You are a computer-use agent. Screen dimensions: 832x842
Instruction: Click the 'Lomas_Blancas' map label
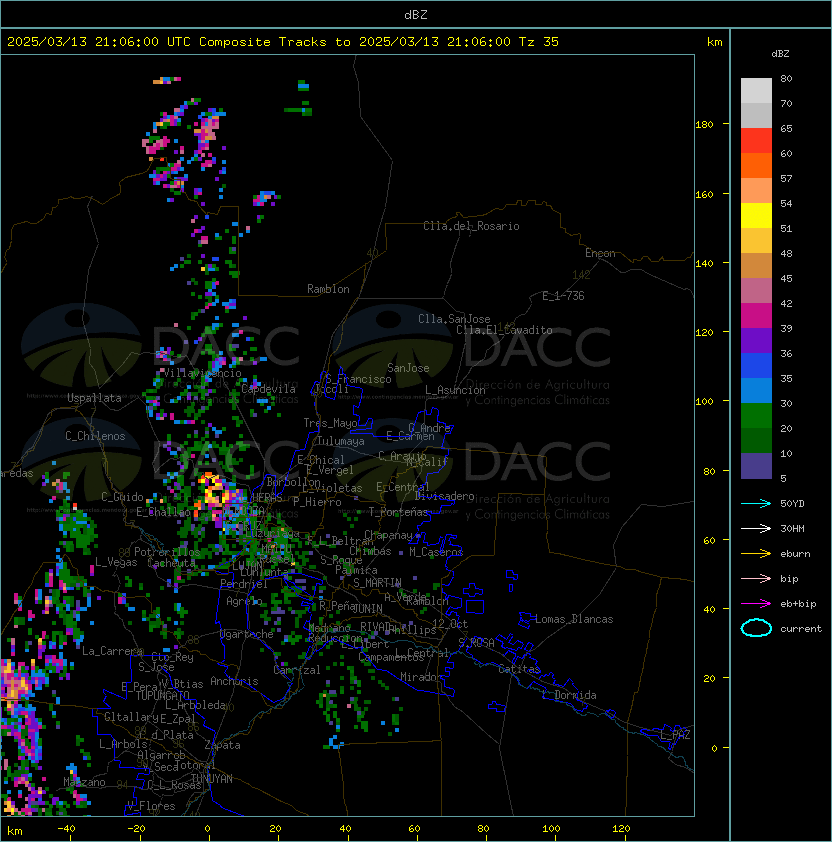574,619
